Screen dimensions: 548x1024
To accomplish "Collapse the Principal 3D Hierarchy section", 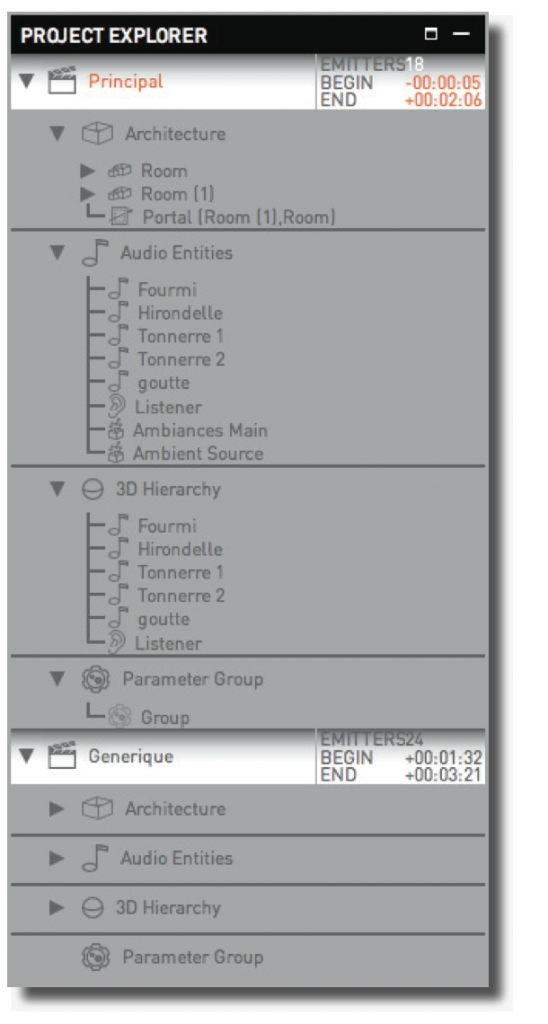I will click(x=58, y=490).
